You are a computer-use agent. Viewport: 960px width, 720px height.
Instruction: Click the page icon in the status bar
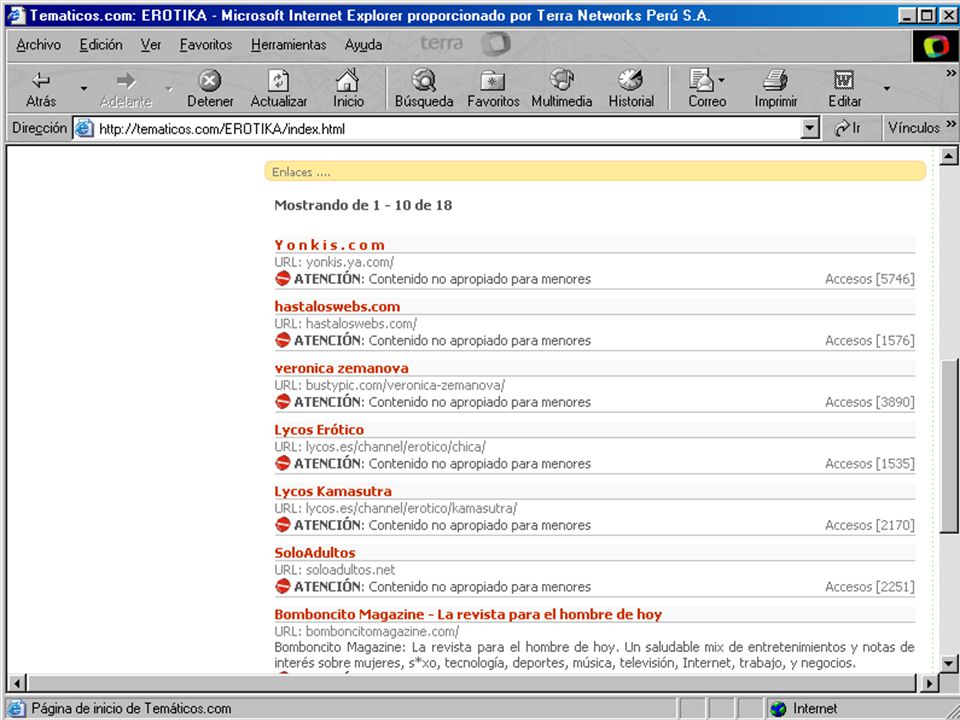click(x=17, y=708)
